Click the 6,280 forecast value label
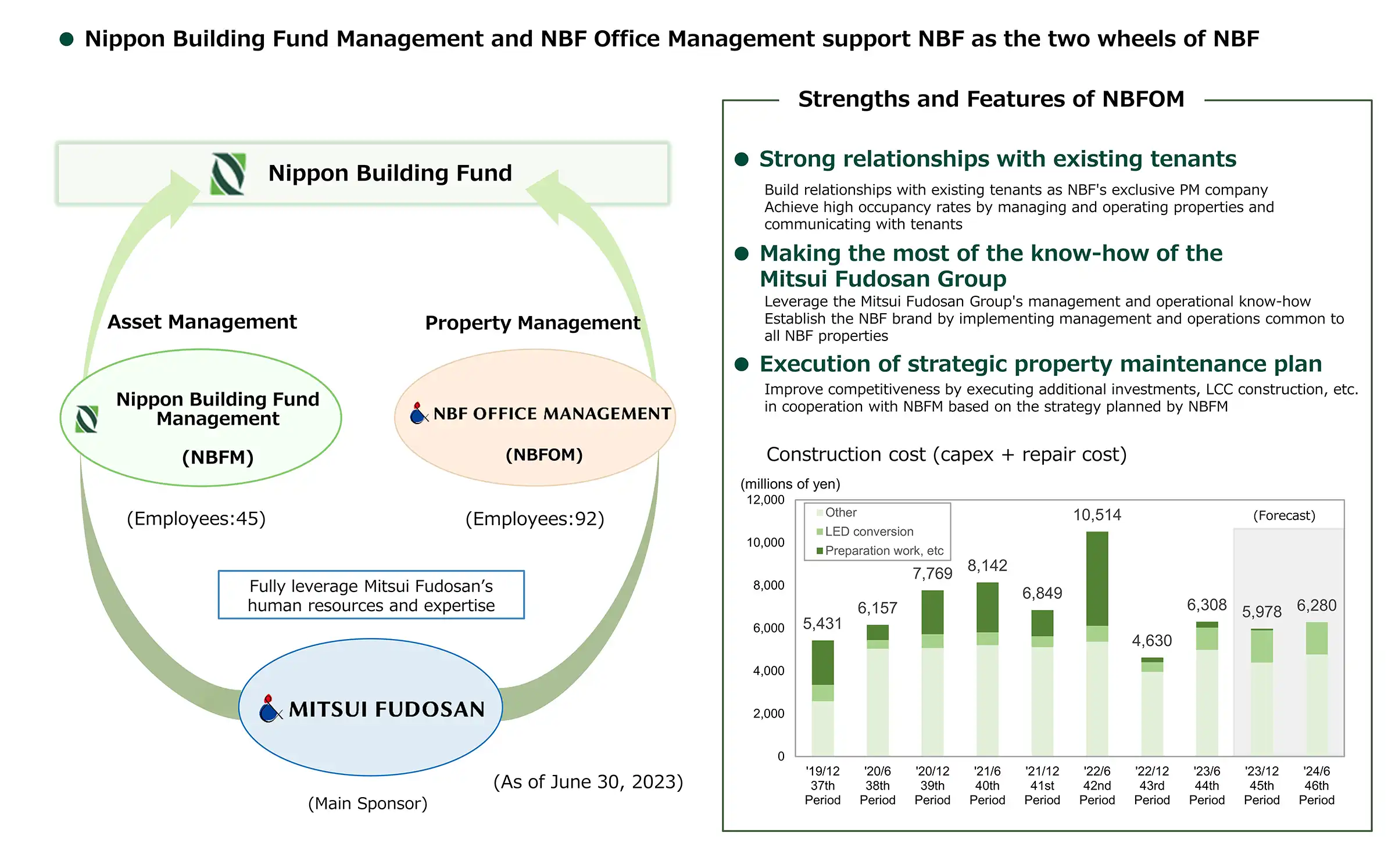The width and height of the screenshot is (1395, 868). tap(1317, 606)
